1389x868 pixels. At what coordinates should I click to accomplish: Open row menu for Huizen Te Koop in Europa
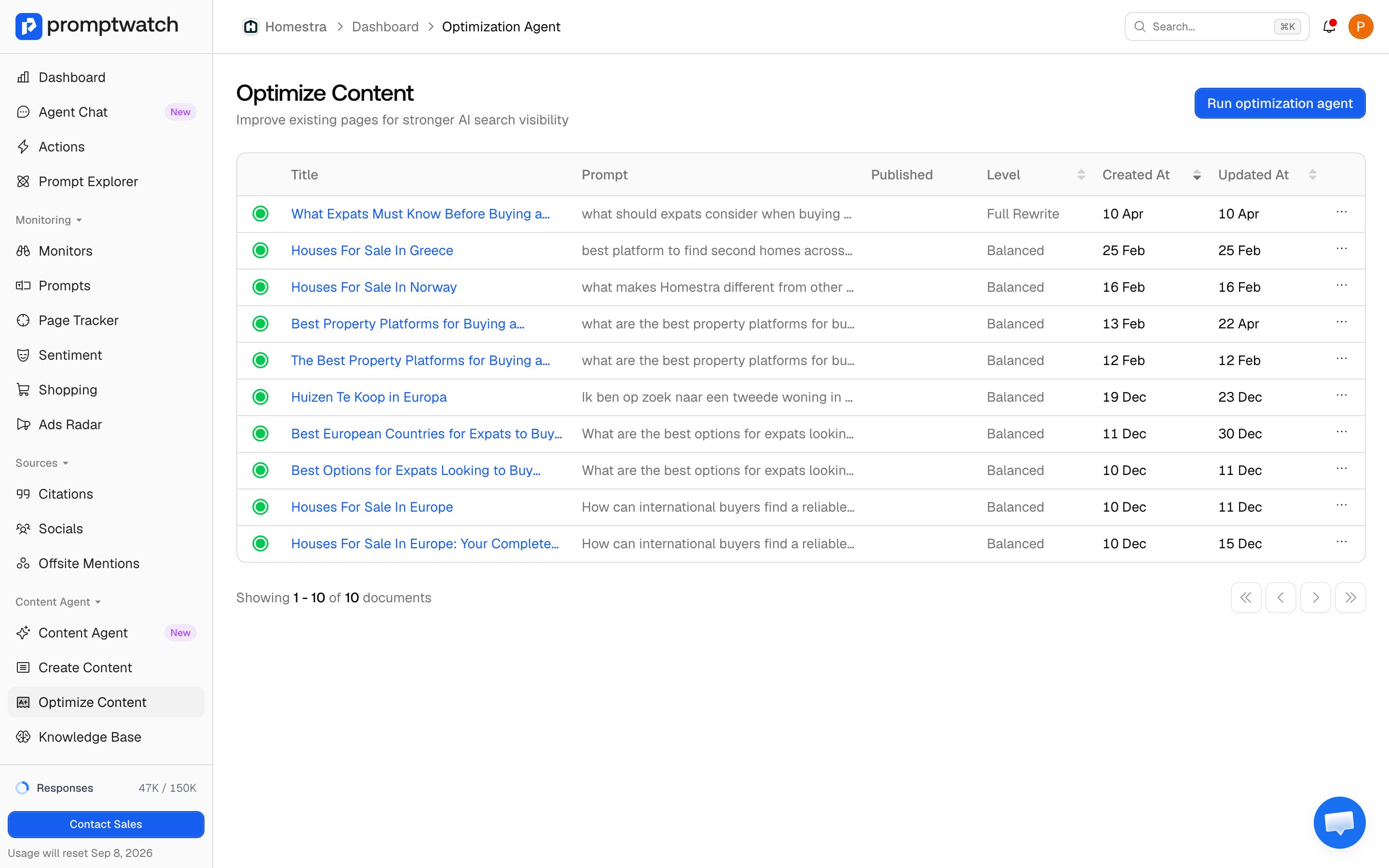[1341, 395]
